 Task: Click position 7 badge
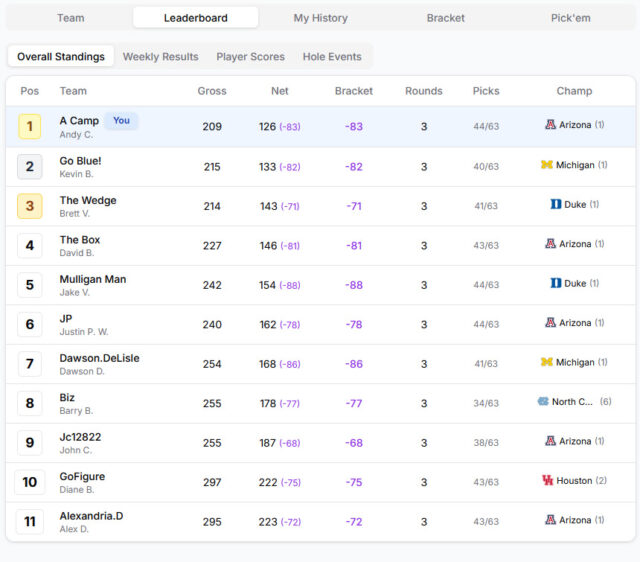(x=29, y=364)
